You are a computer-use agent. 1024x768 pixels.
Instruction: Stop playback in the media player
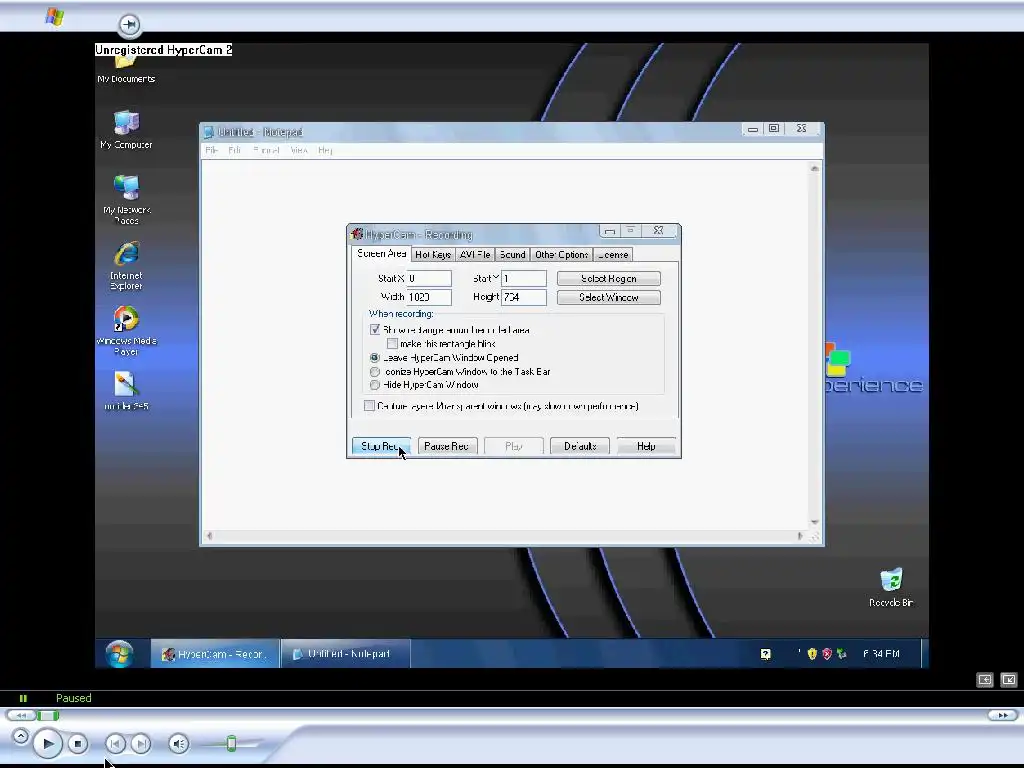pyautogui.click(x=78, y=743)
